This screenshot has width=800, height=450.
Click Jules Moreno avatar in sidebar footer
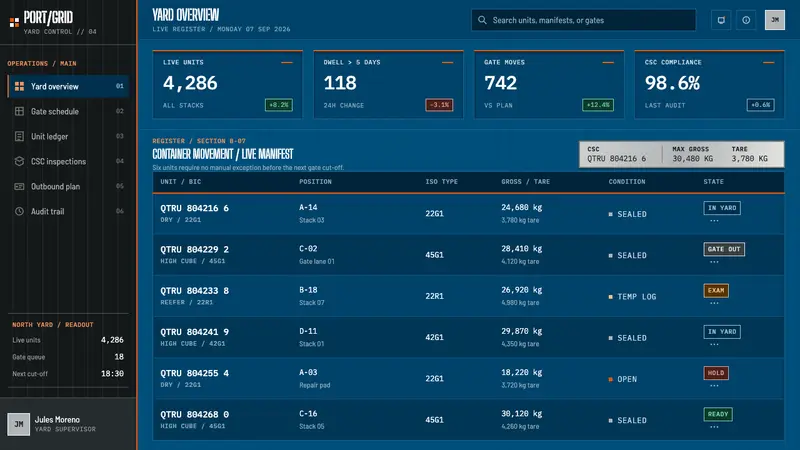tap(18, 424)
